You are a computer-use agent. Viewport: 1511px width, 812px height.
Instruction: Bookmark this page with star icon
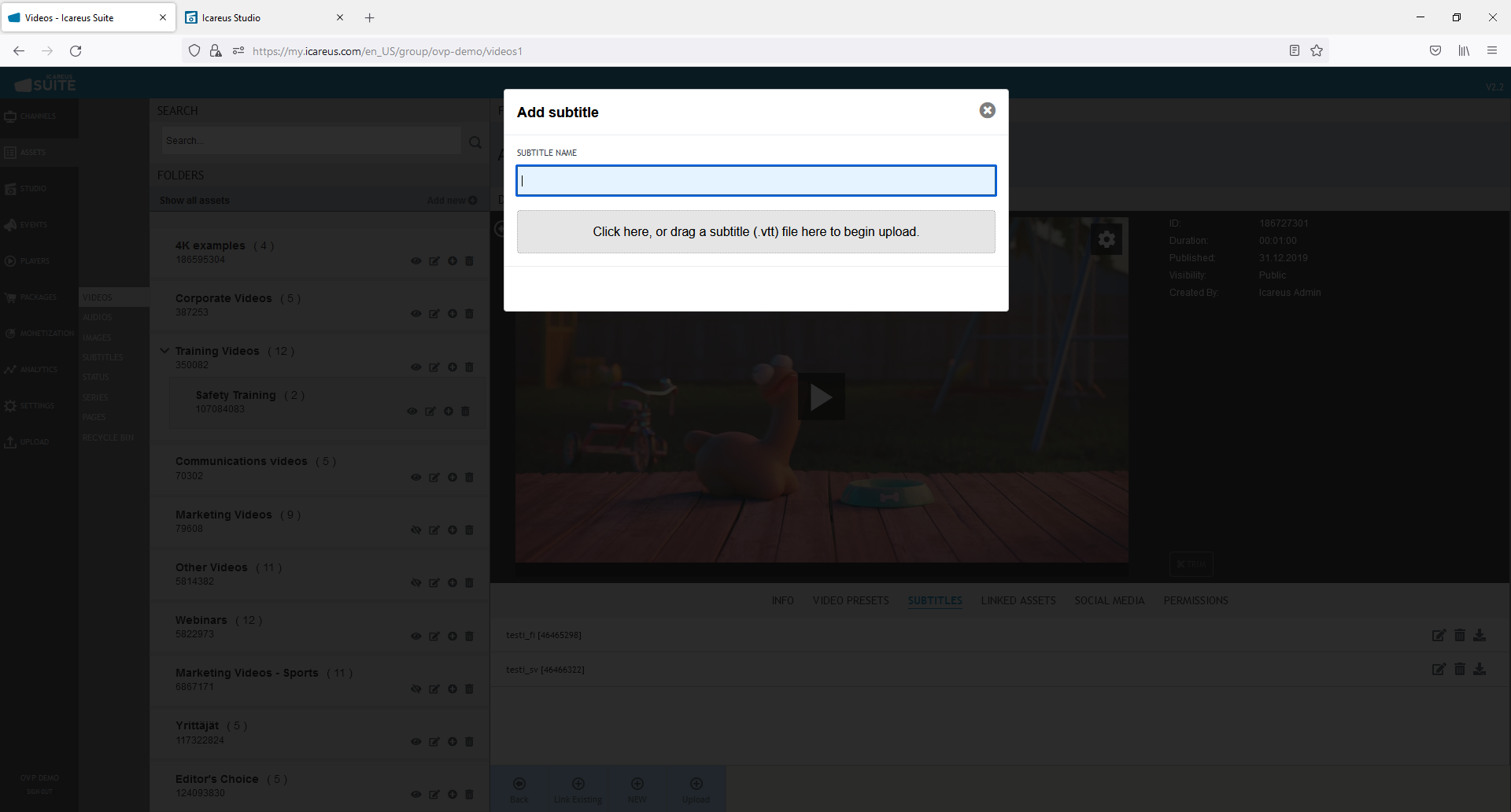[x=1317, y=51]
